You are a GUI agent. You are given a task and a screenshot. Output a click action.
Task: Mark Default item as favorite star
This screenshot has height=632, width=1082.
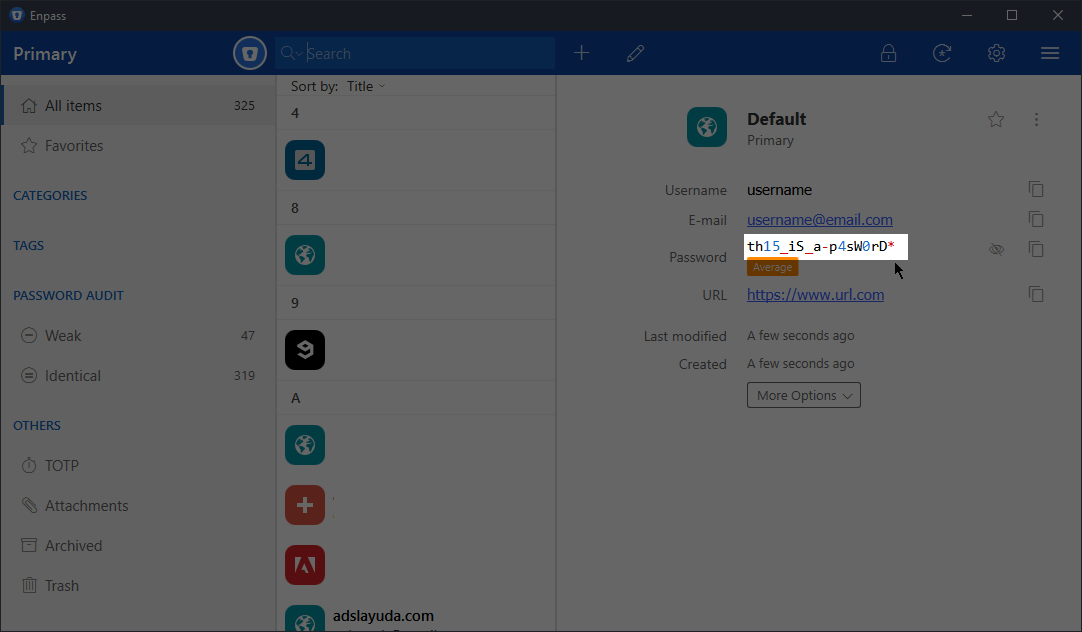click(996, 119)
